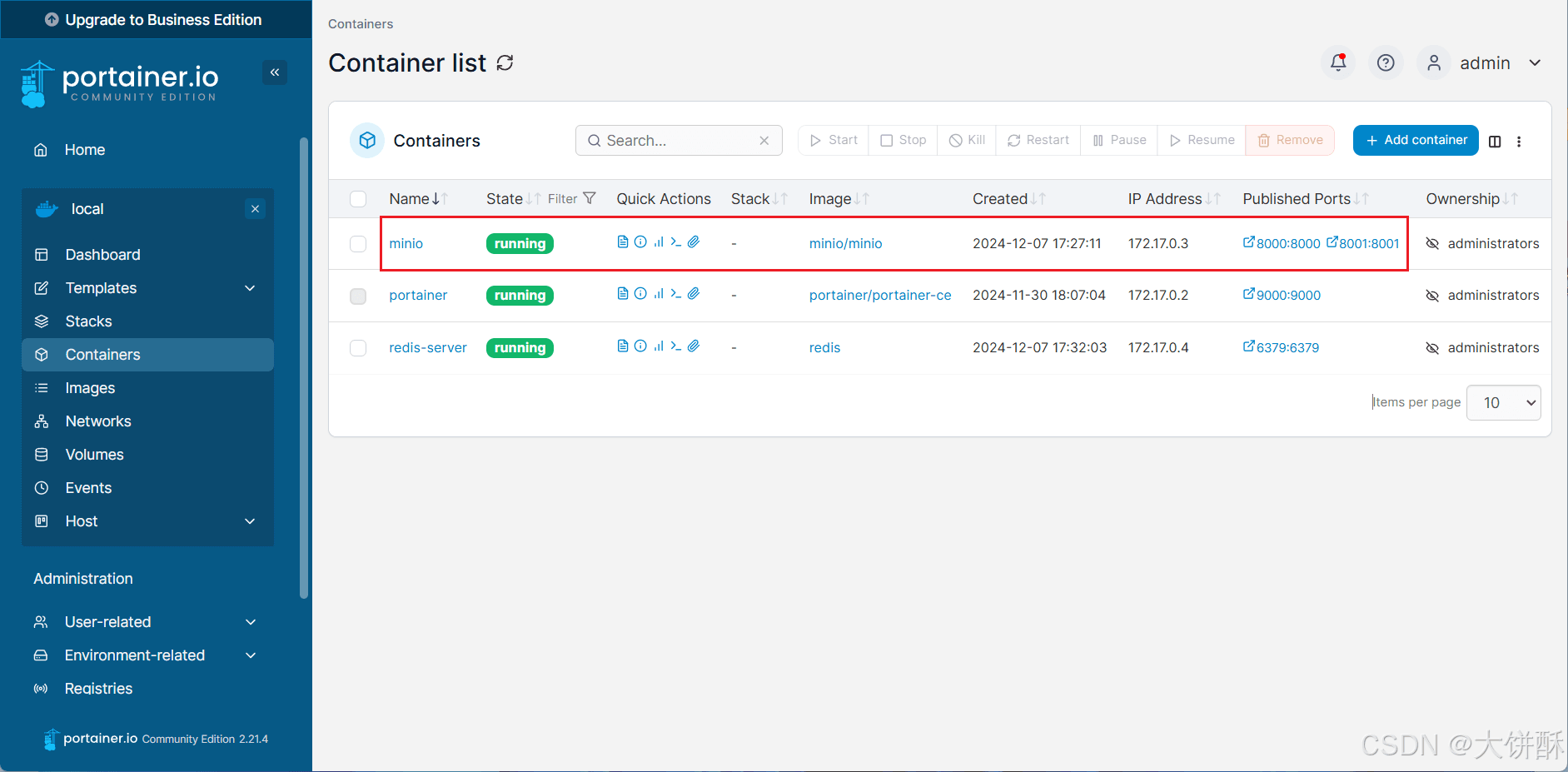Click Upgrade to Business Edition
The height and width of the screenshot is (772, 1568).
coord(156,19)
